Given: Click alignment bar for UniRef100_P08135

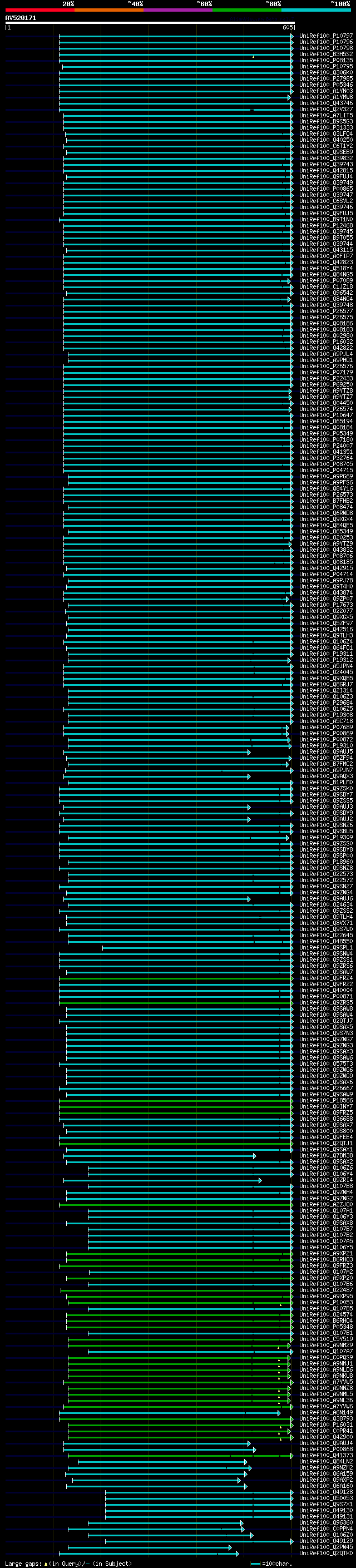Looking at the screenshot, I should click(176, 60).
